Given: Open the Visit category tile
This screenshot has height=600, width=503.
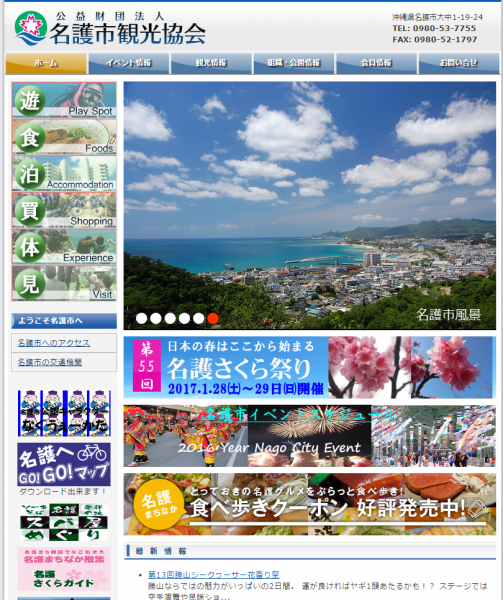Looking at the screenshot, I should (64, 283).
